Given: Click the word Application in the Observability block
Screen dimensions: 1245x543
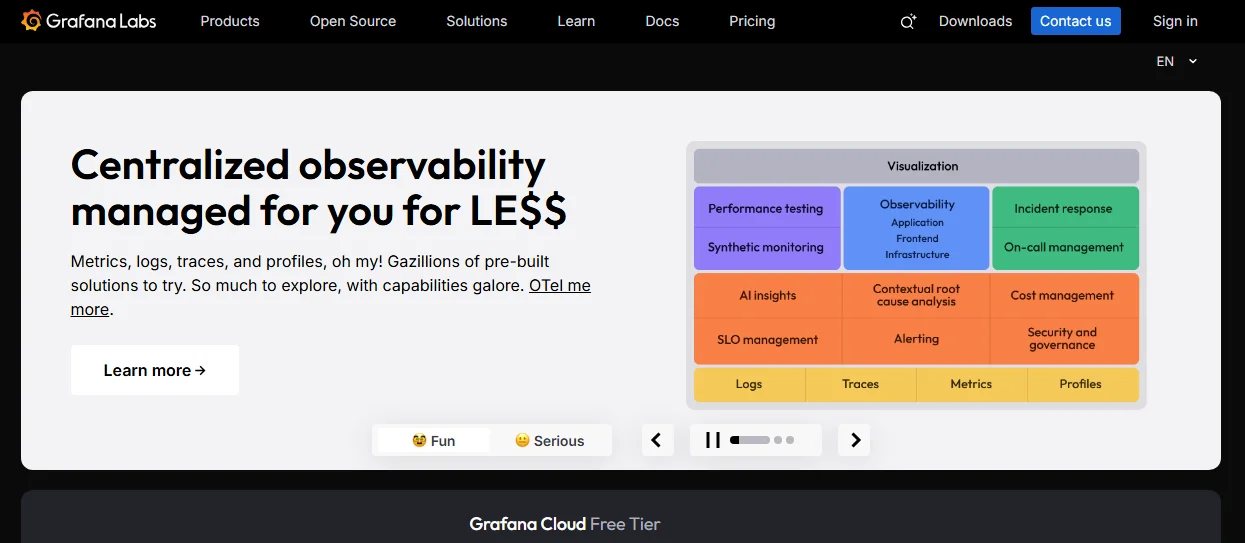Looking at the screenshot, I should [917, 223].
